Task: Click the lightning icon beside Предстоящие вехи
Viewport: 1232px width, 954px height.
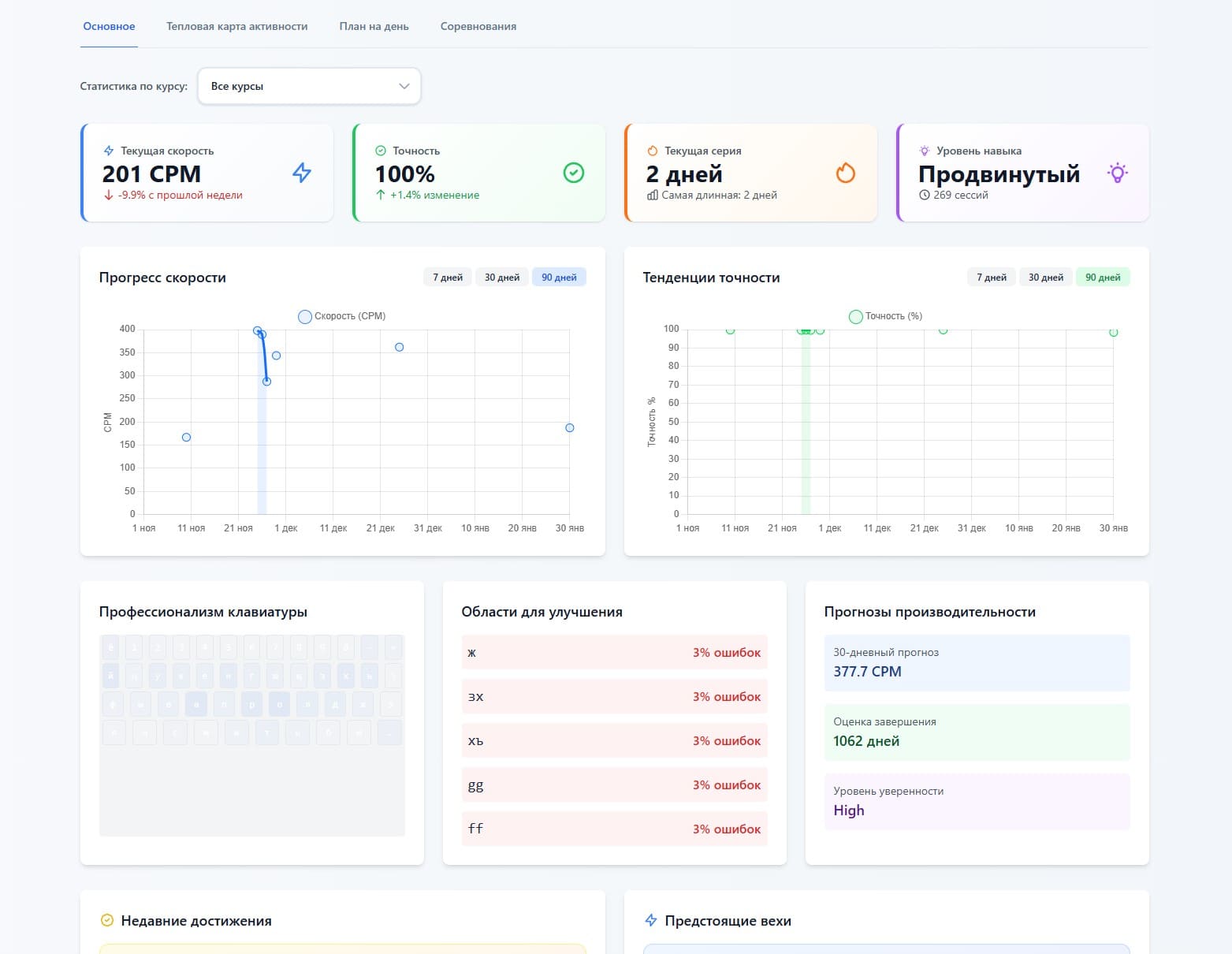Action: coord(651,920)
